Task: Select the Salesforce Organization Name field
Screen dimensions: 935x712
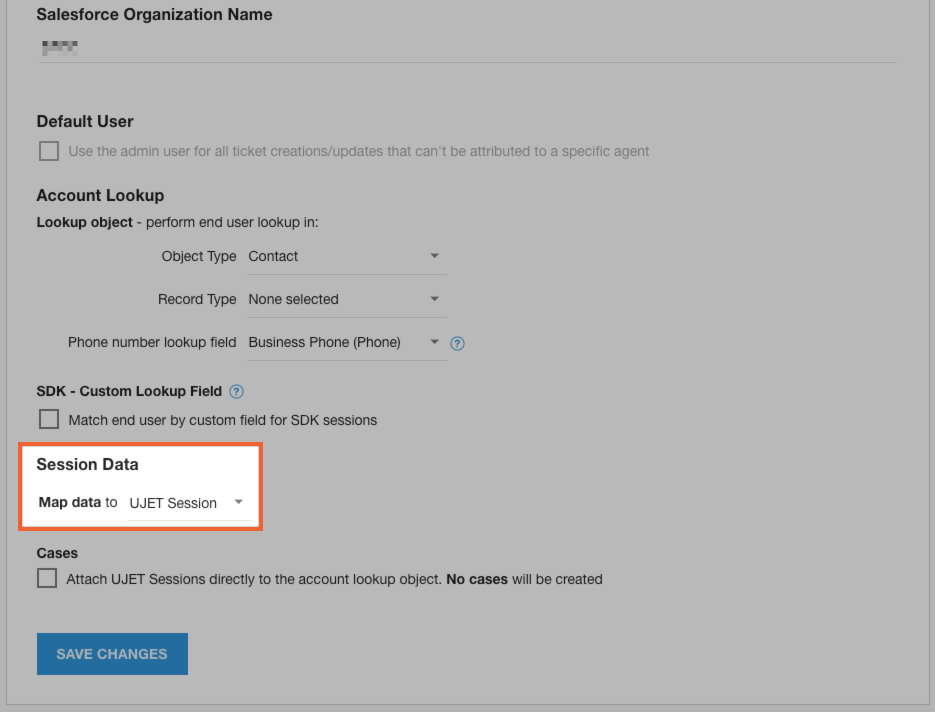Action: click(467, 47)
